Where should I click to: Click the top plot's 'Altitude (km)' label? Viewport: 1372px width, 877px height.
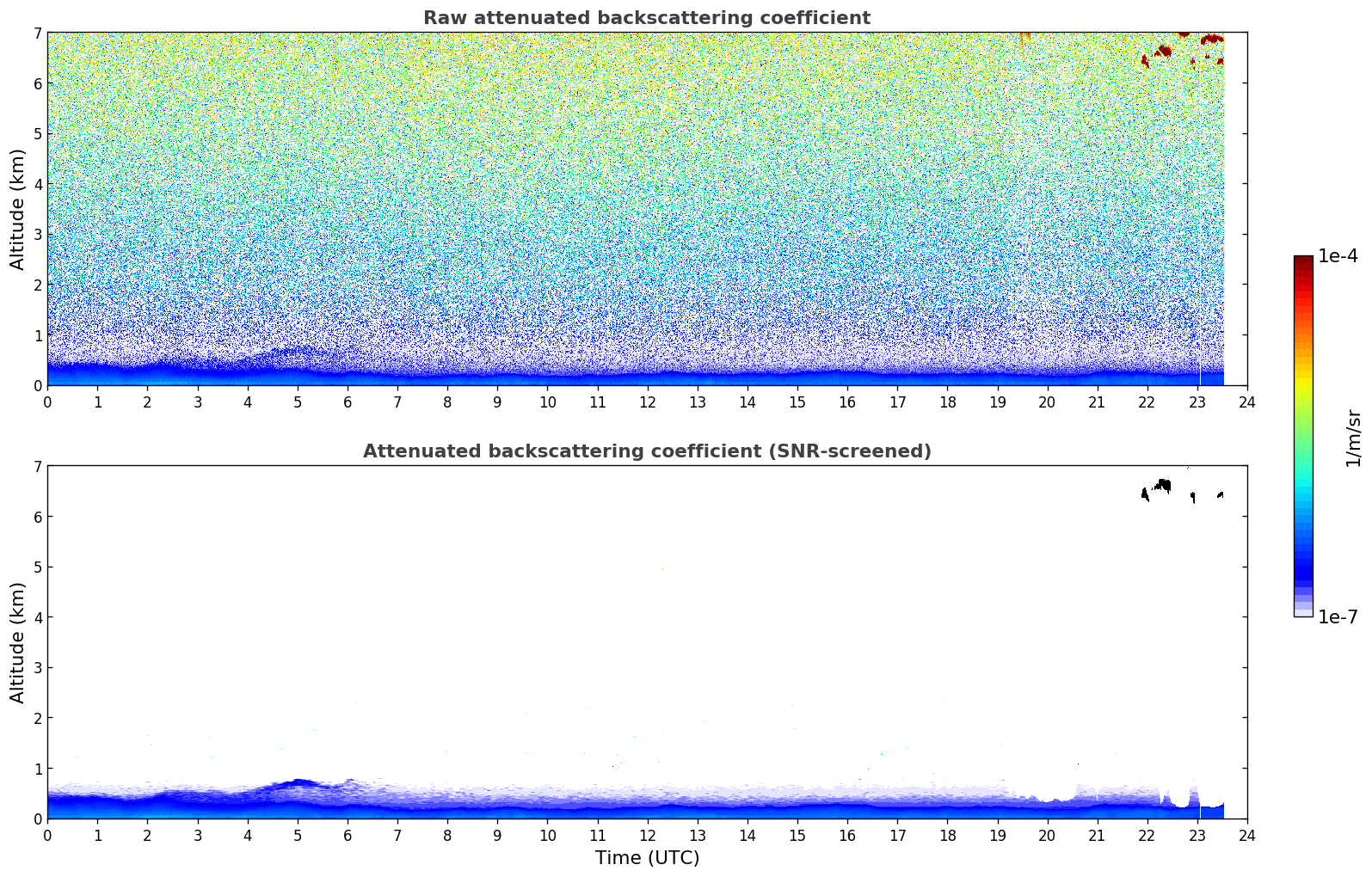tap(18, 209)
